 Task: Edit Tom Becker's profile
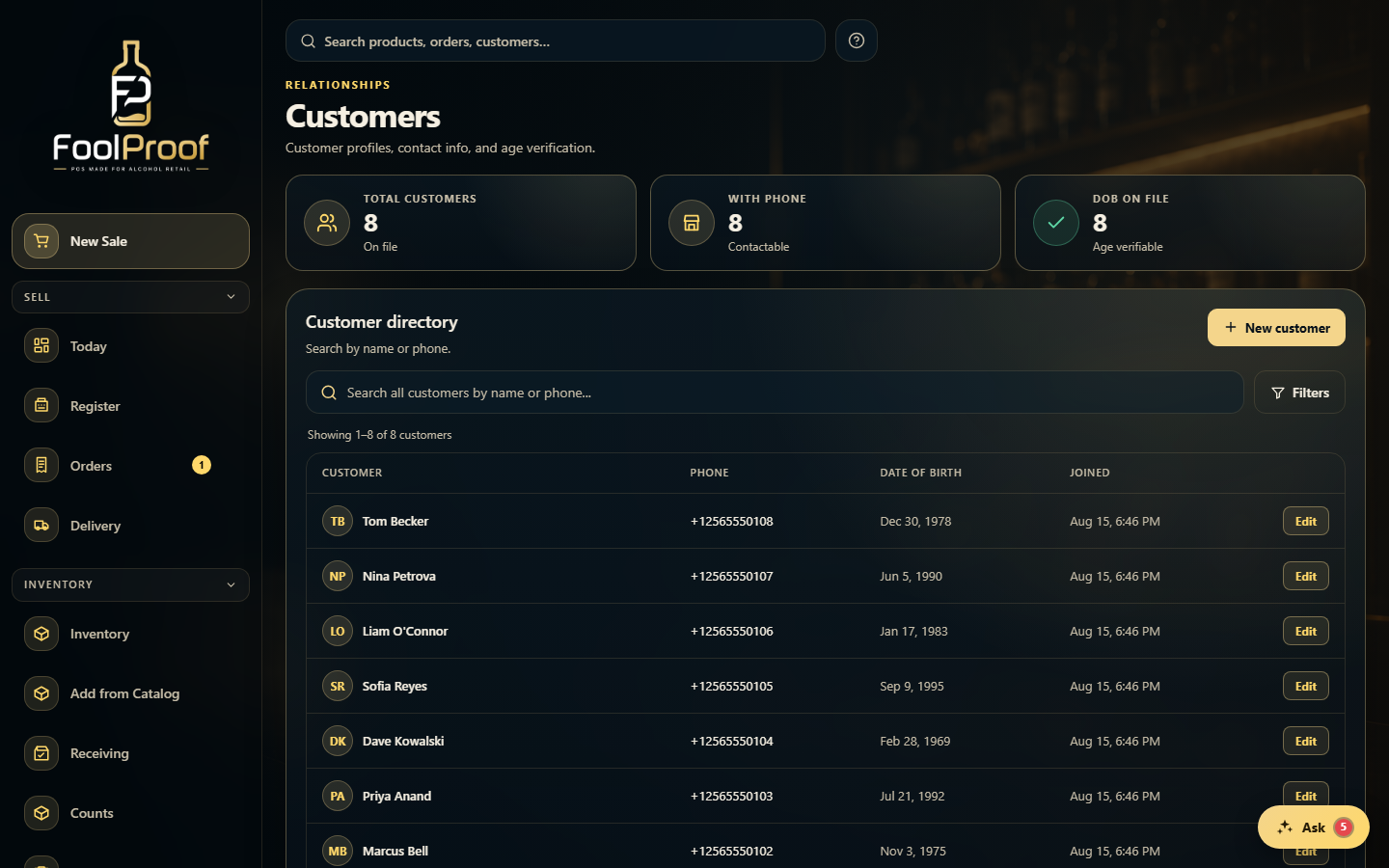tap(1306, 521)
